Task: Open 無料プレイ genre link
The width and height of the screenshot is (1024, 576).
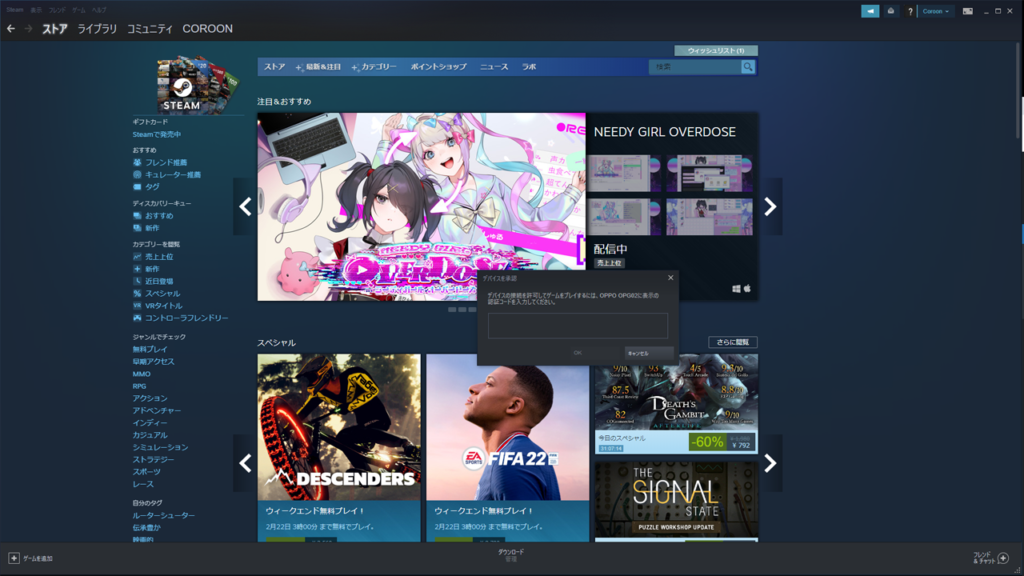Action: click(x=150, y=349)
